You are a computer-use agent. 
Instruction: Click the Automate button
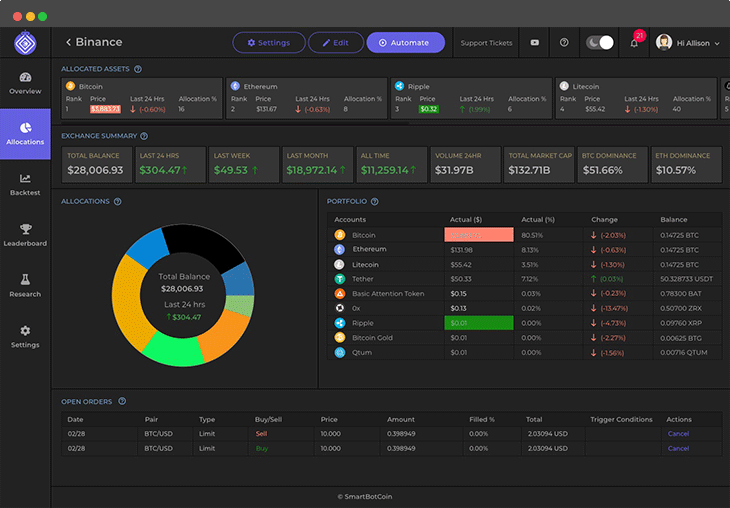pos(405,42)
